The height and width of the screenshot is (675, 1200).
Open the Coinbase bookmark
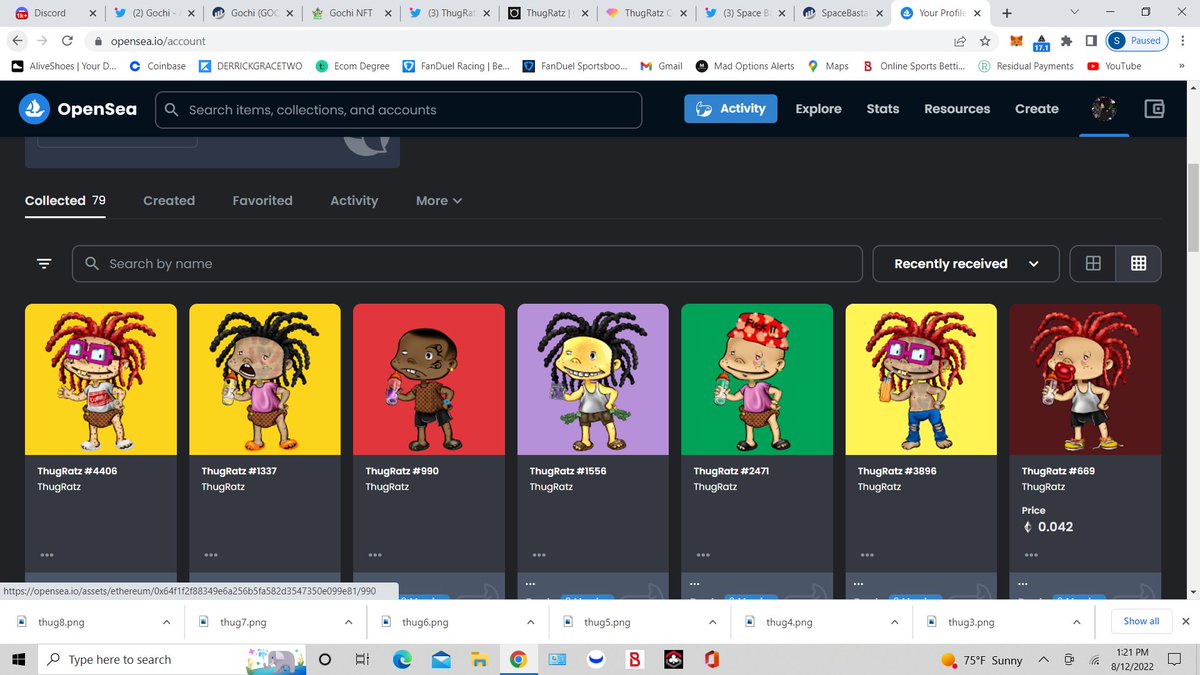click(x=158, y=66)
